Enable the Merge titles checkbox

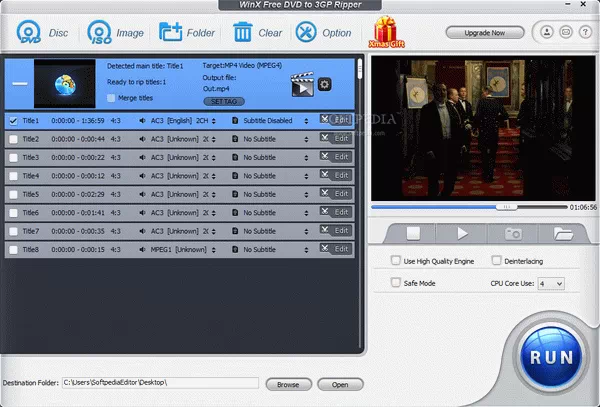pos(110,98)
